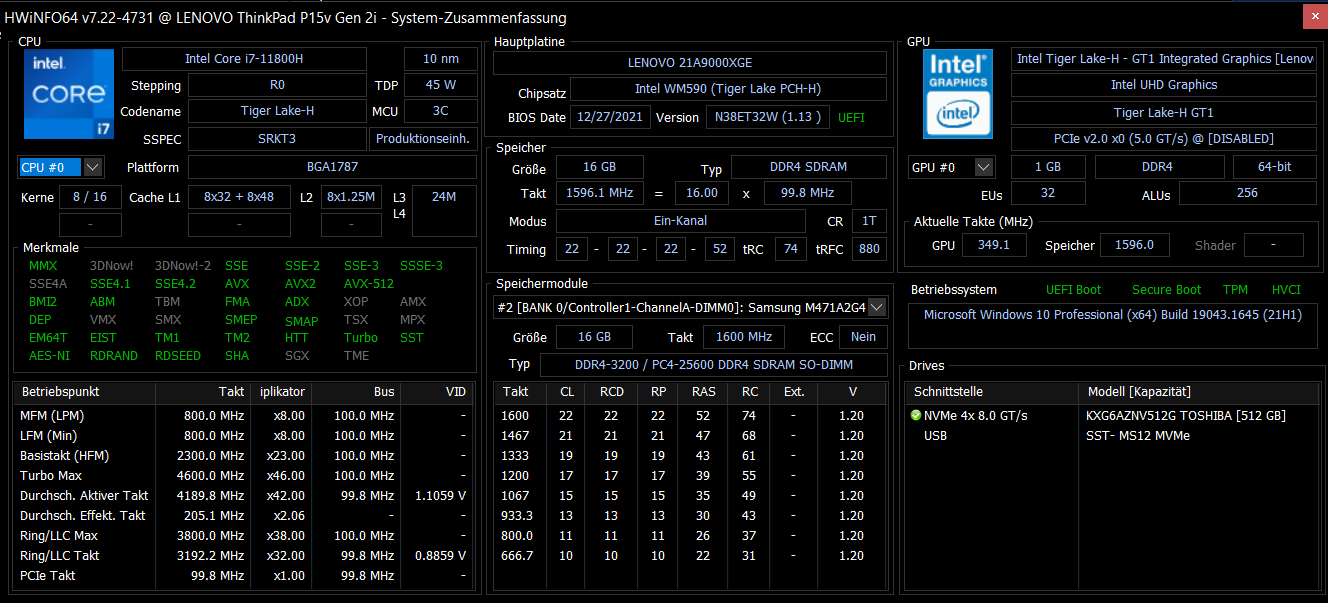1328x603 pixels.
Task: Close the HWiNFO64 summary window
Action: 1315,16
